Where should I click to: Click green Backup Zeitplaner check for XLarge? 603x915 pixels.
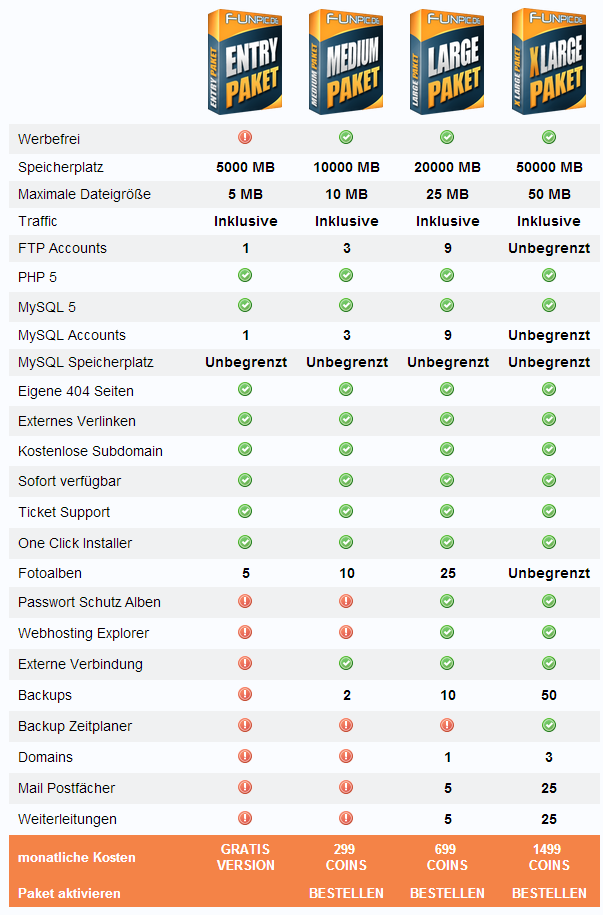point(548,725)
